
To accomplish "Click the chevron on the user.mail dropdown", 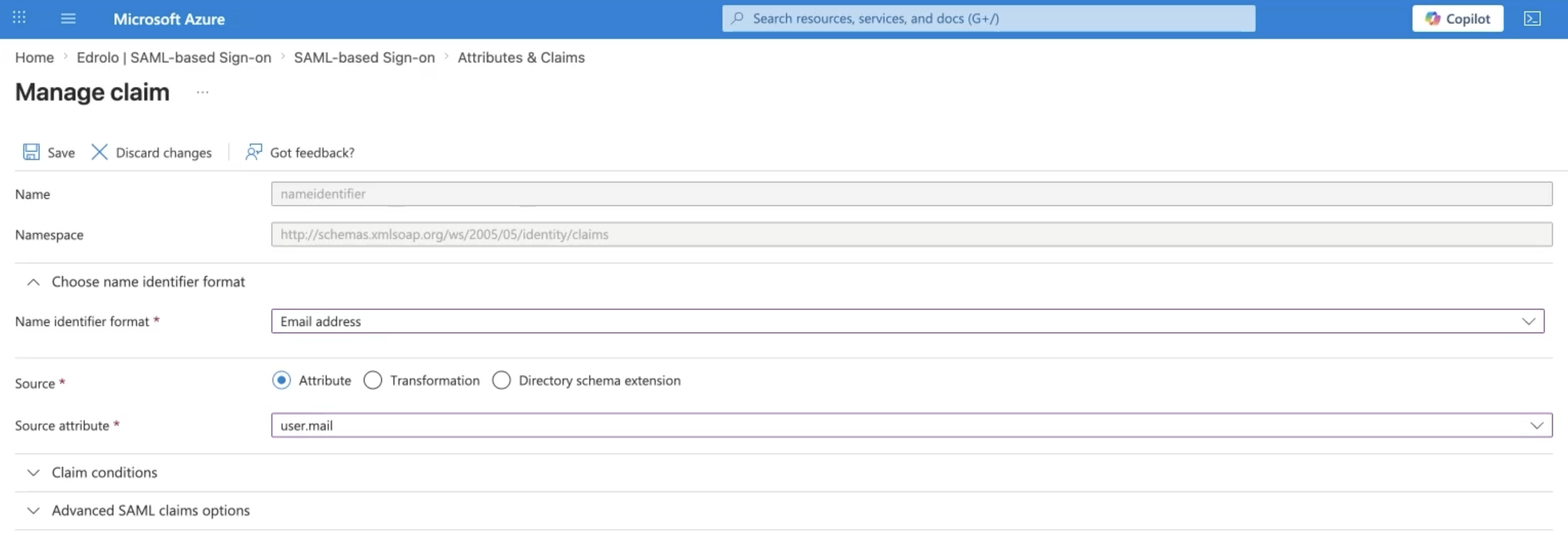I will [1537, 425].
